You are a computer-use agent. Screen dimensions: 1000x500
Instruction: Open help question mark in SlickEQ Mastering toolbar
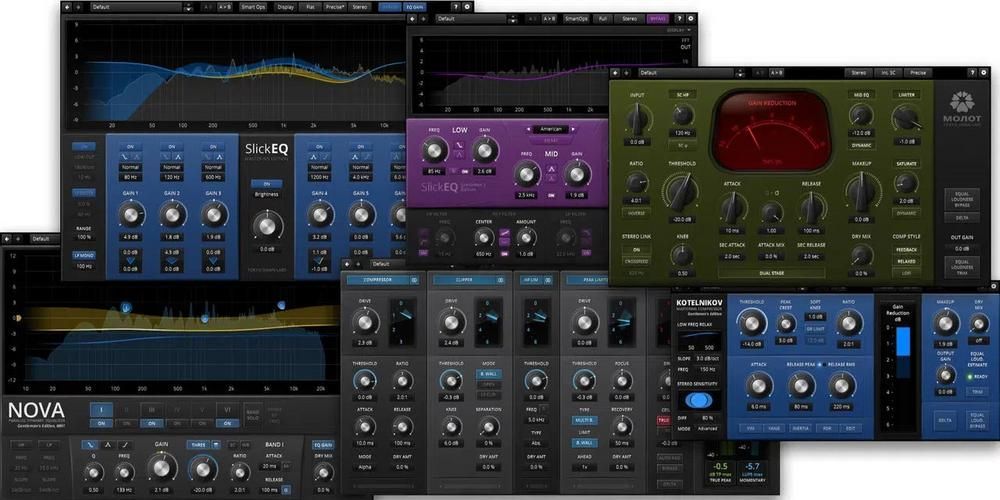coord(455,7)
